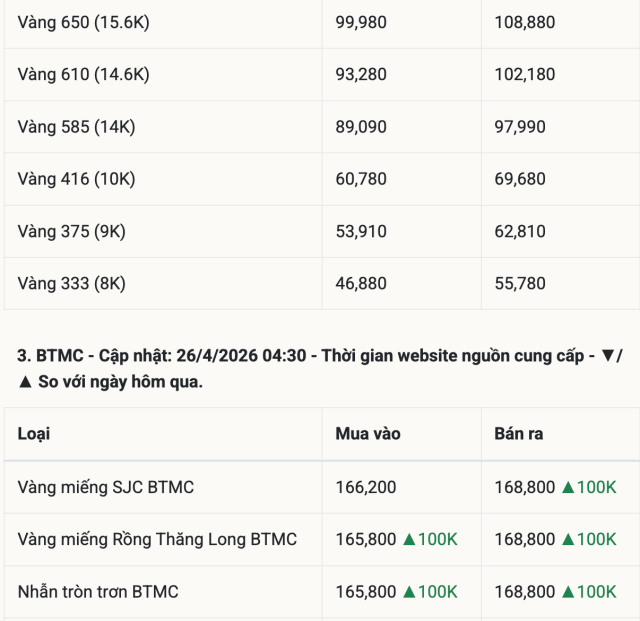Click the 'Bán ra' column header
The height and width of the screenshot is (621, 640).
[x=519, y=434]
